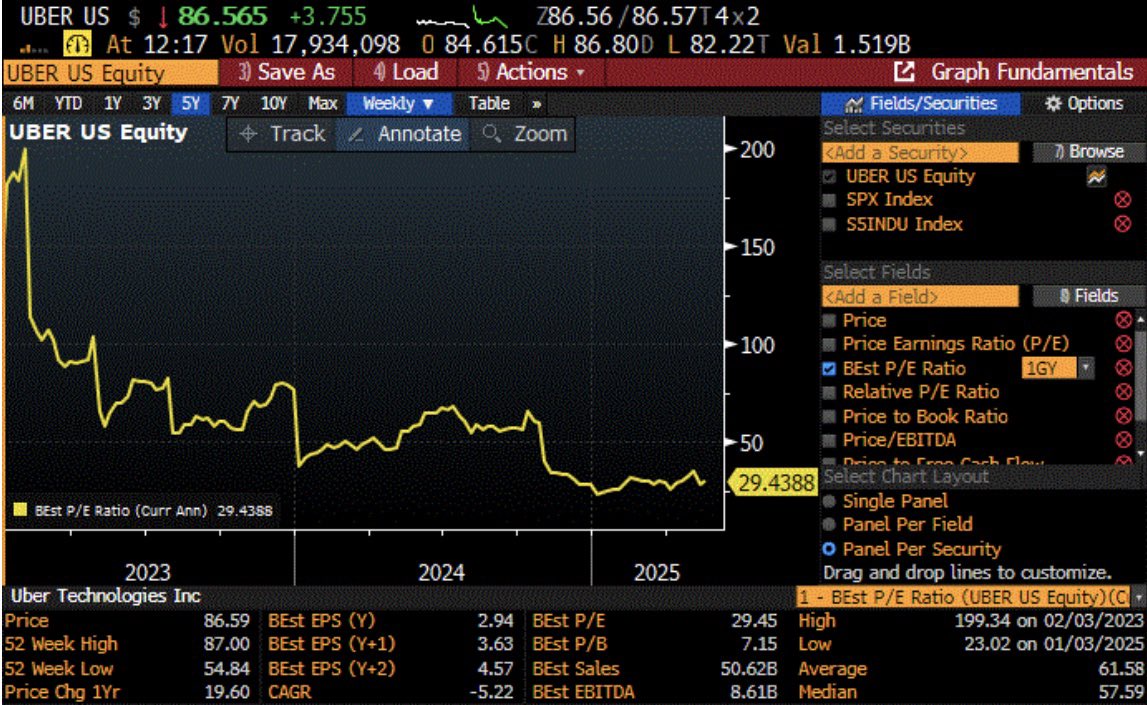Expand the 1GY dropdown for BEst P/E Ratio
This screenshot has width=1147, height=705.
pos(1086,369)
